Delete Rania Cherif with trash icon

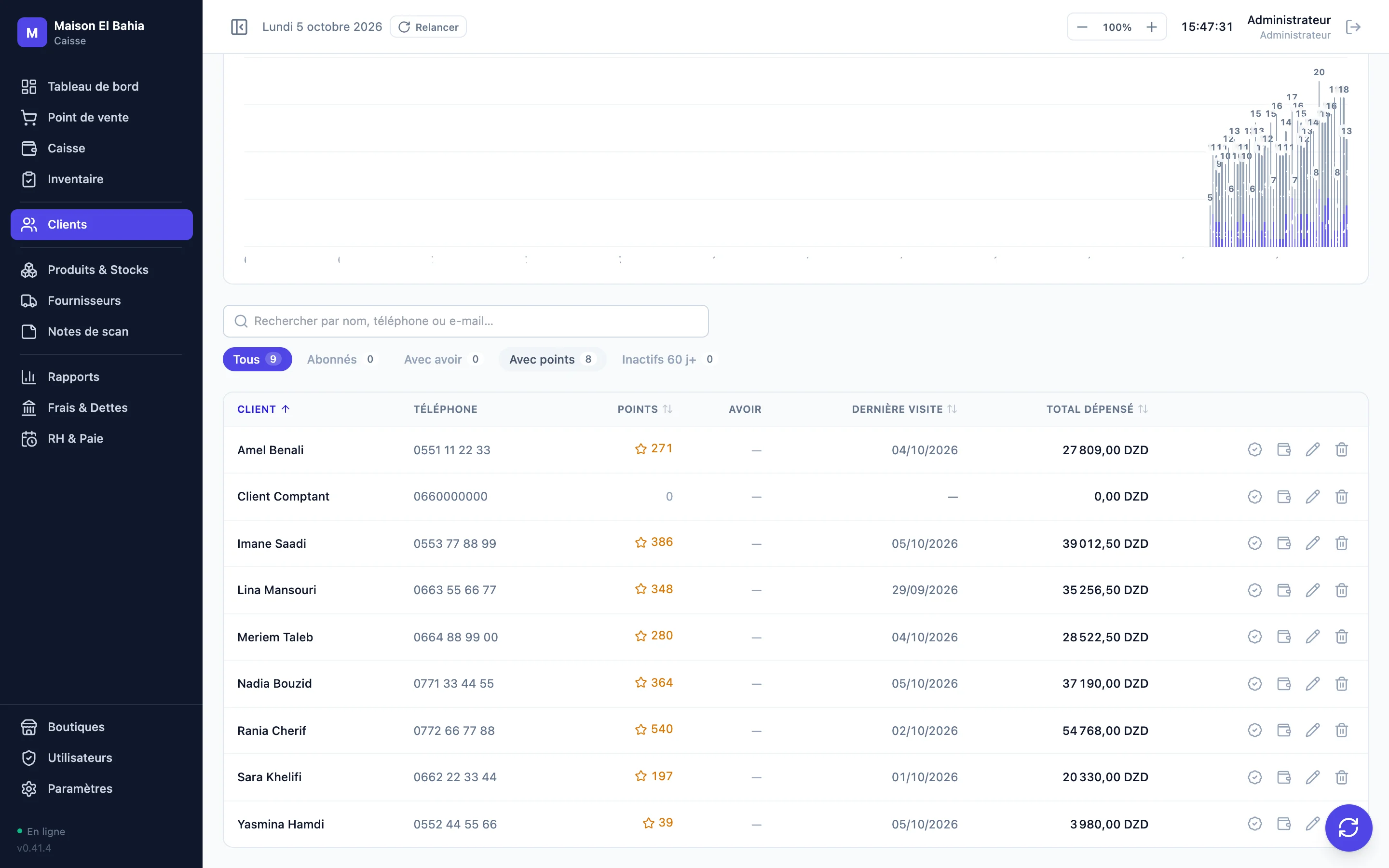coord(1341,730)
